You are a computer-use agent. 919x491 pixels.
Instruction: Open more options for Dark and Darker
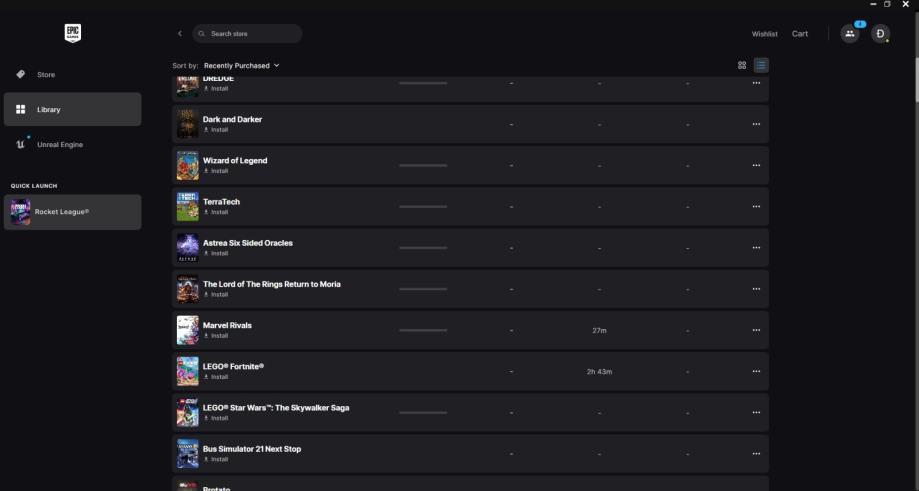(x=756, y=124)
